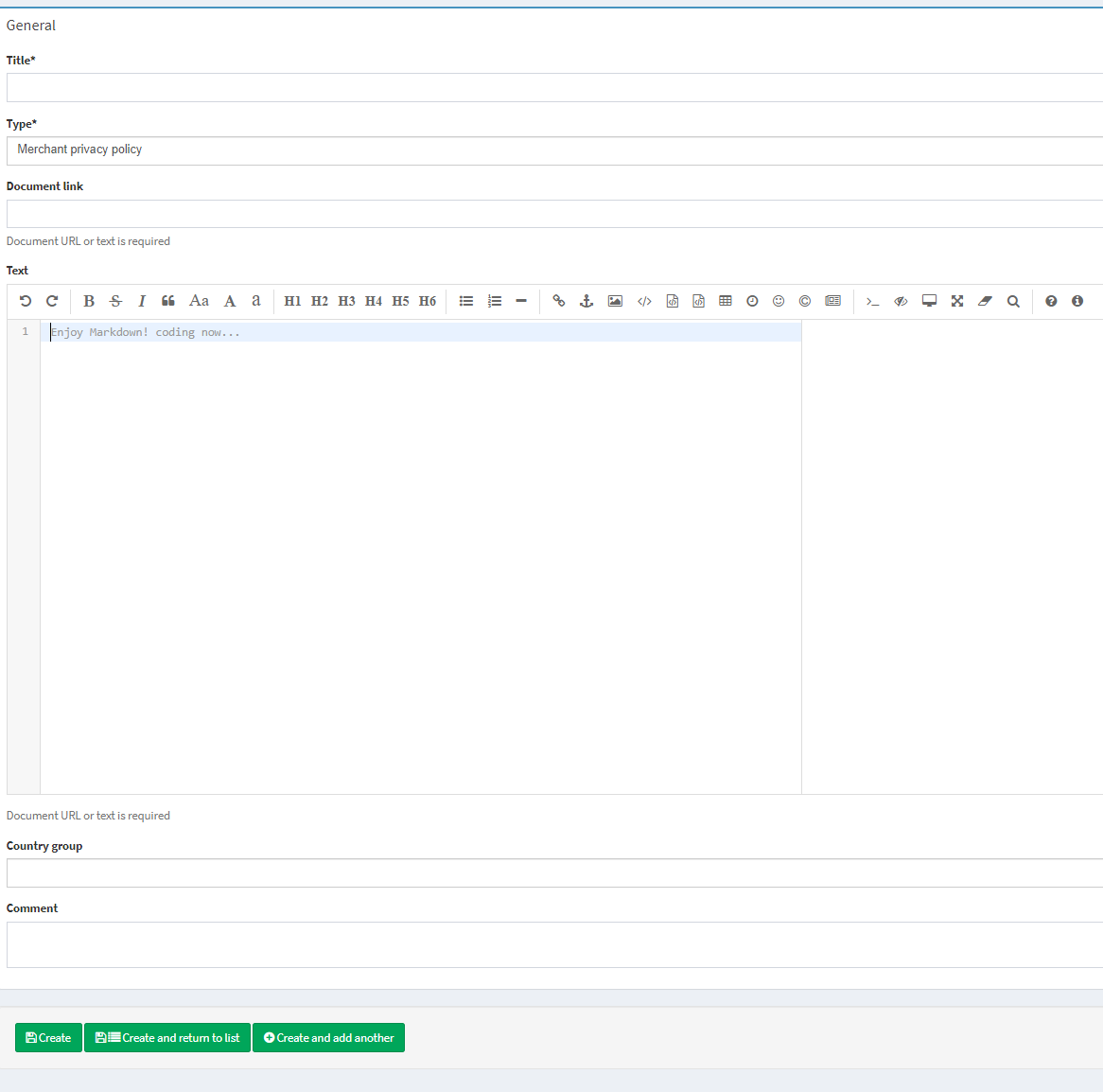
Task: Click into the Title input field
Action: 551,87
